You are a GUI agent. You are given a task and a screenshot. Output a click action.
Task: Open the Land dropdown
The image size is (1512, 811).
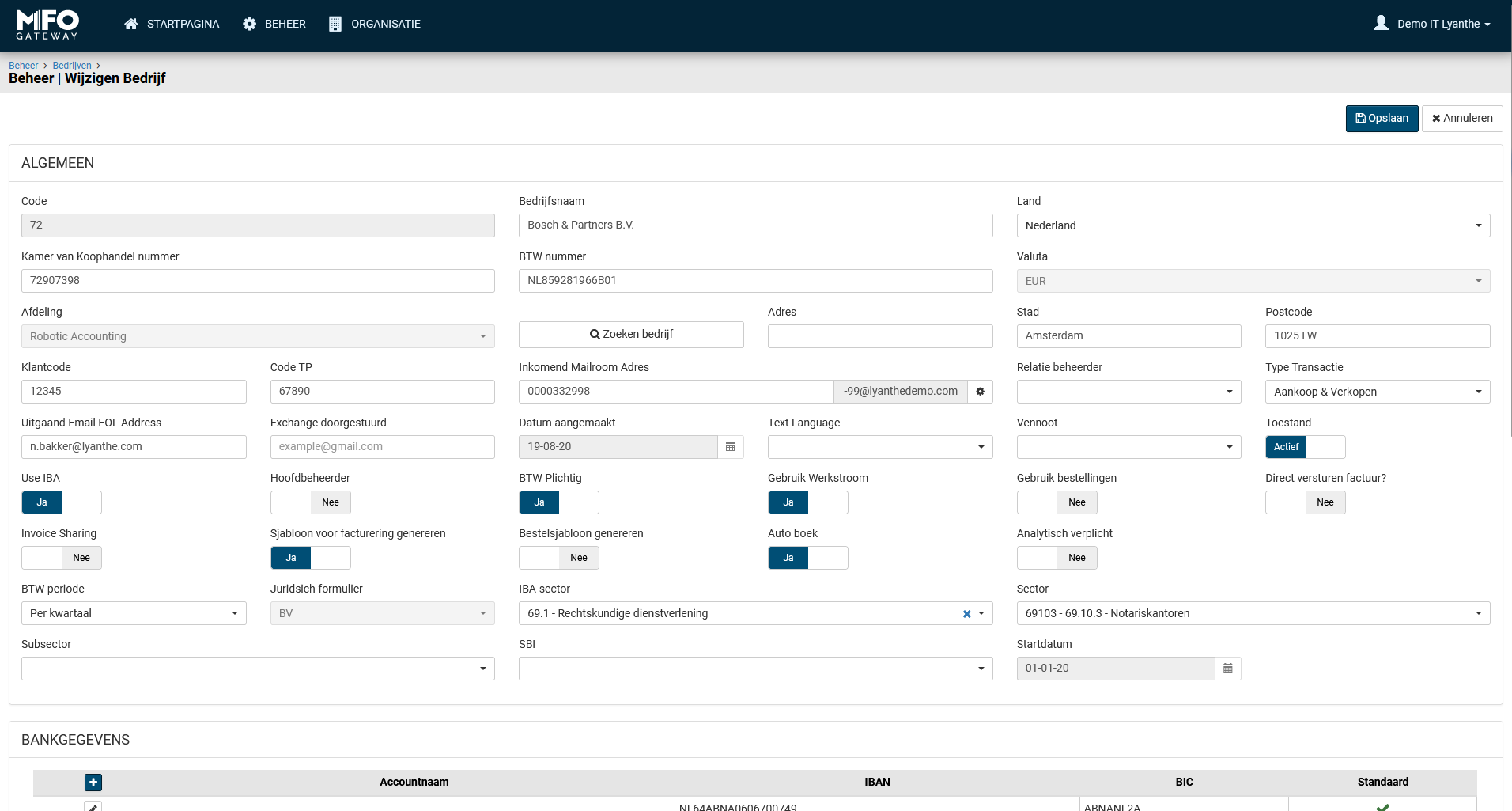1253,225
